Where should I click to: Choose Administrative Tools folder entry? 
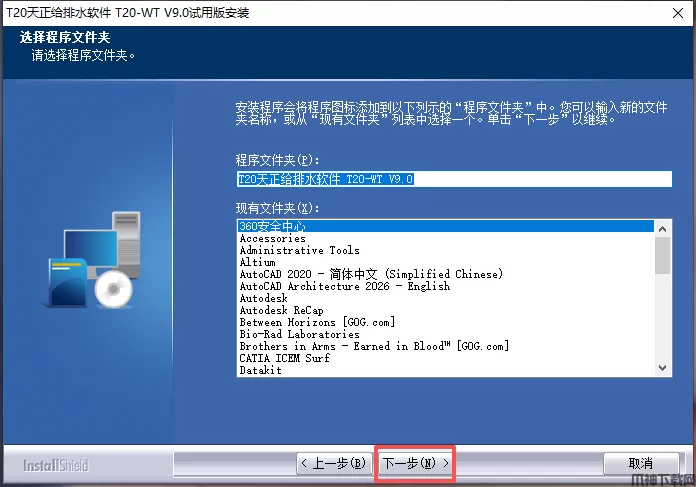[x=445, y=250]
